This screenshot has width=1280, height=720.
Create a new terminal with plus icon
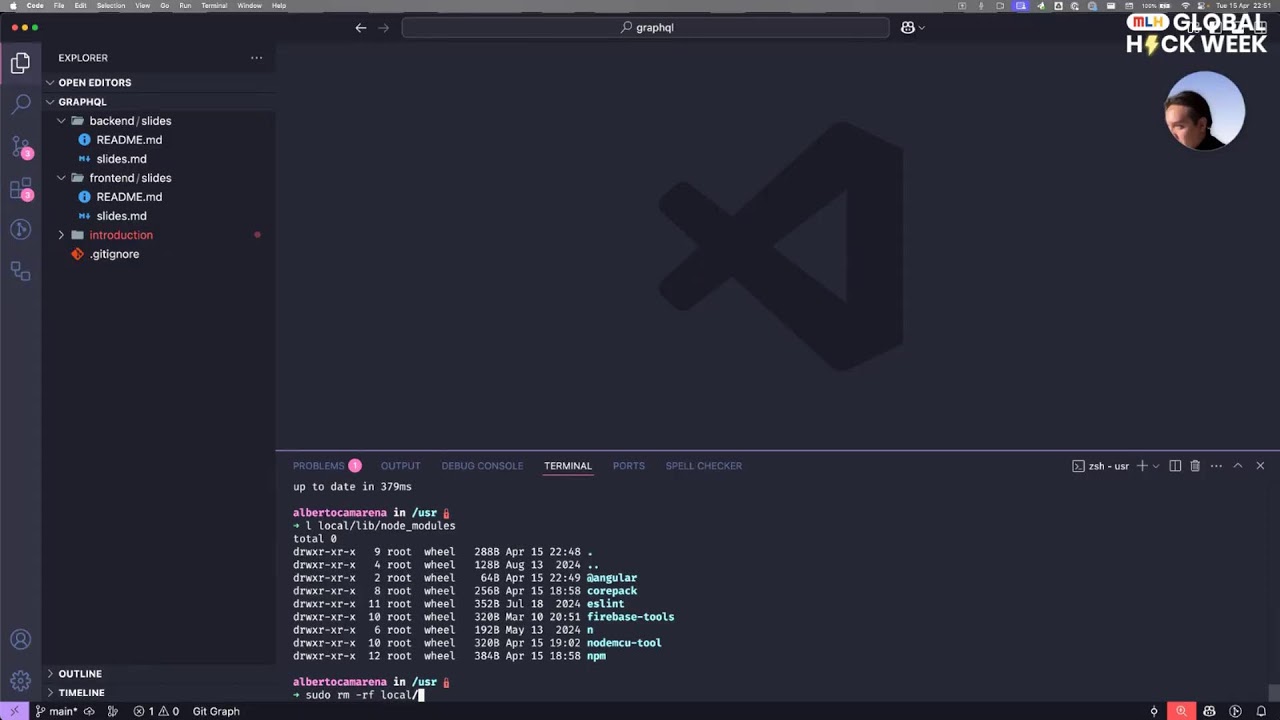tap(1142, 466)
